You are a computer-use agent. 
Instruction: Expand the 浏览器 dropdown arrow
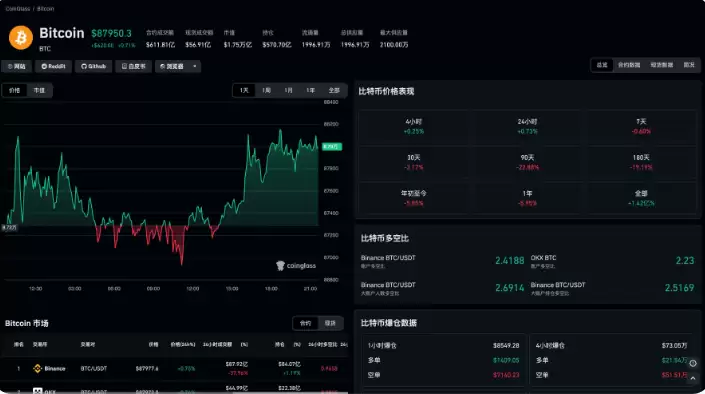195,66
